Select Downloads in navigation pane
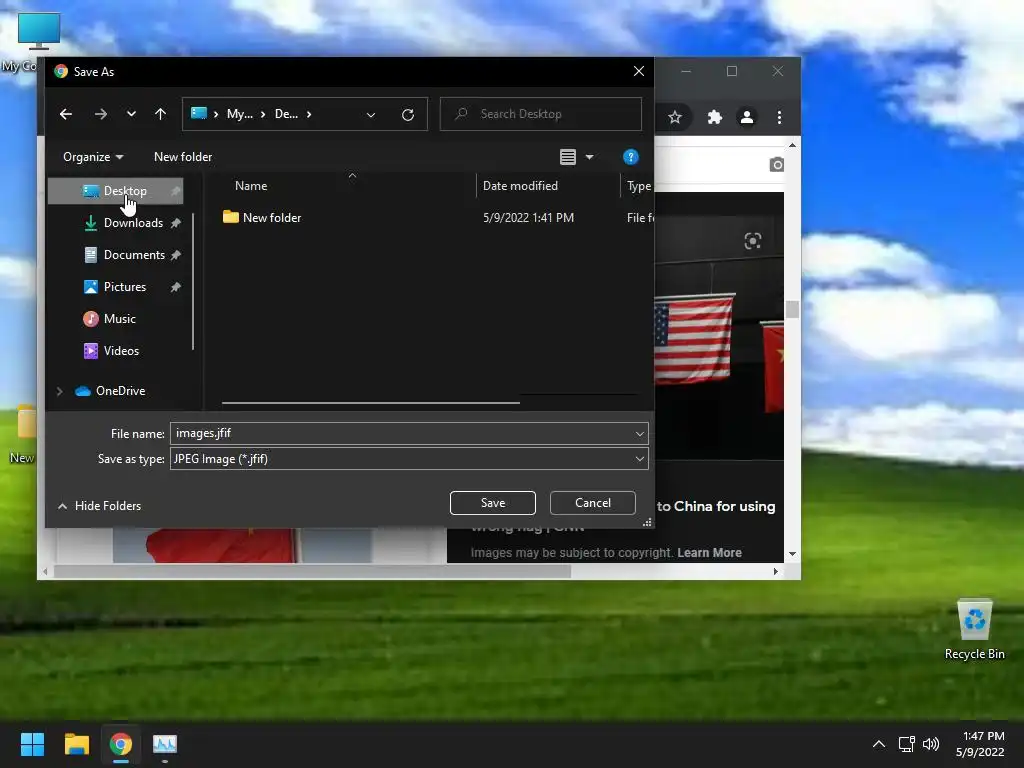Screen dimensions: 1024x768 [x=123, y=223]
